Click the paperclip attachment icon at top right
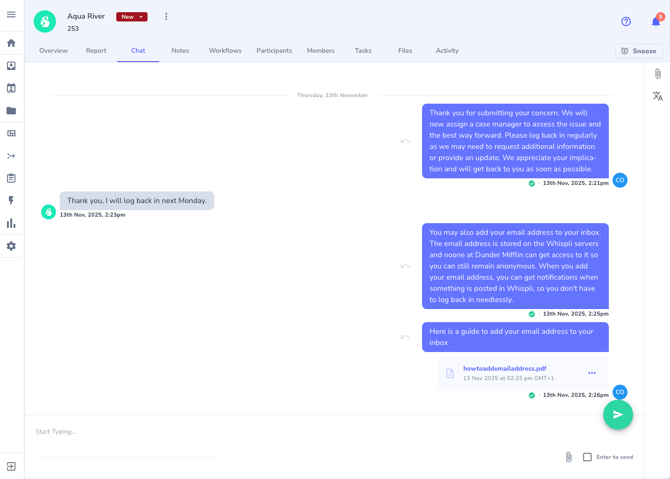 click(657, 74)
